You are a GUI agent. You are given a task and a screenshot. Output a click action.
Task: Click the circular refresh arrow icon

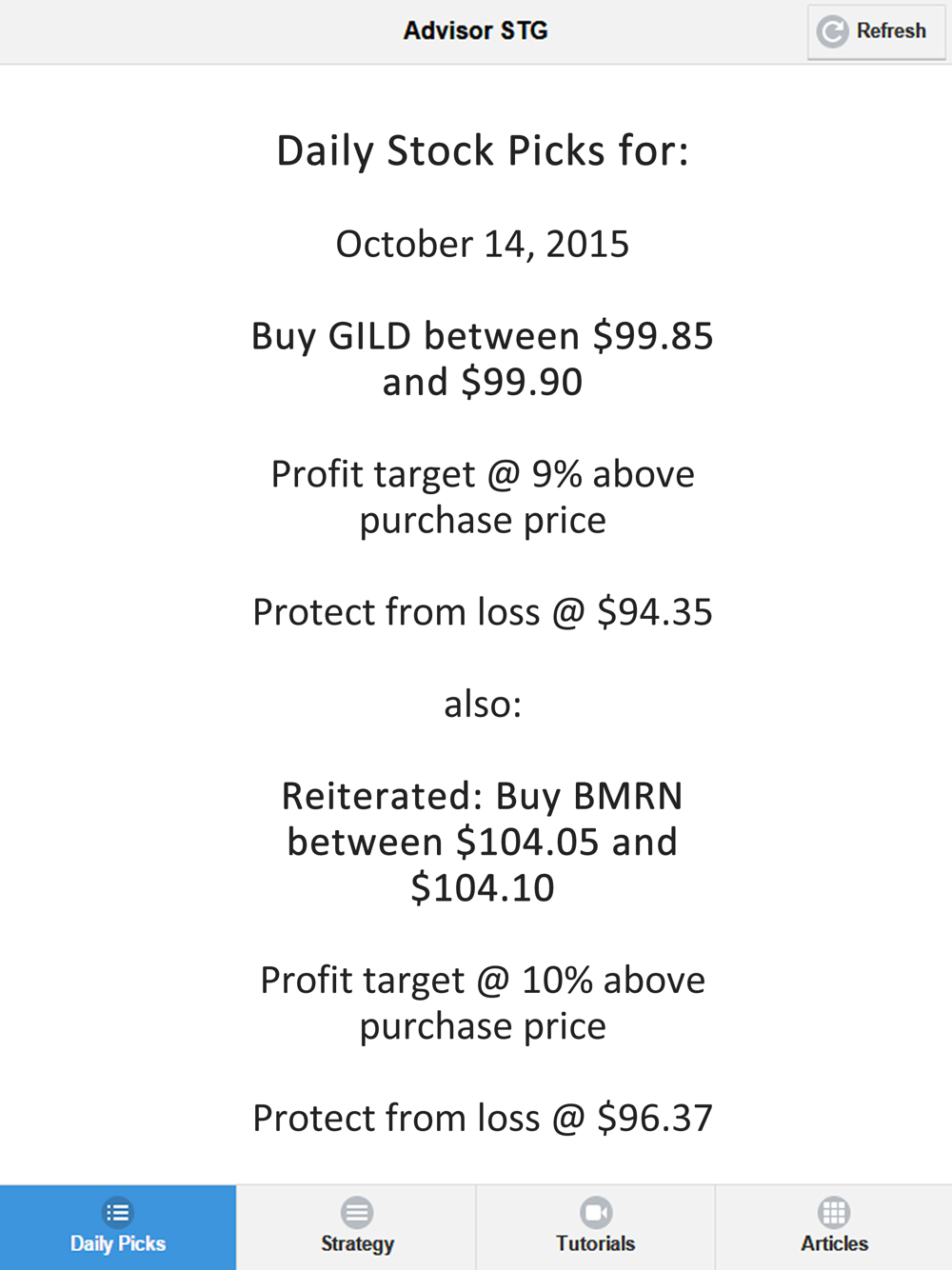click(x=832, y=31)
